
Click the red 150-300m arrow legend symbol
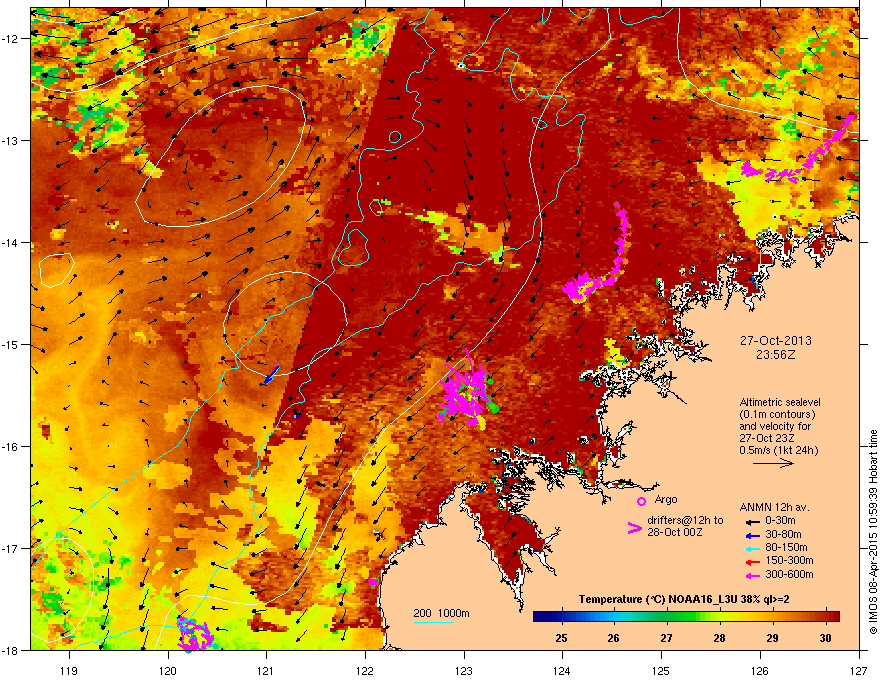click(x=752, y=562)
